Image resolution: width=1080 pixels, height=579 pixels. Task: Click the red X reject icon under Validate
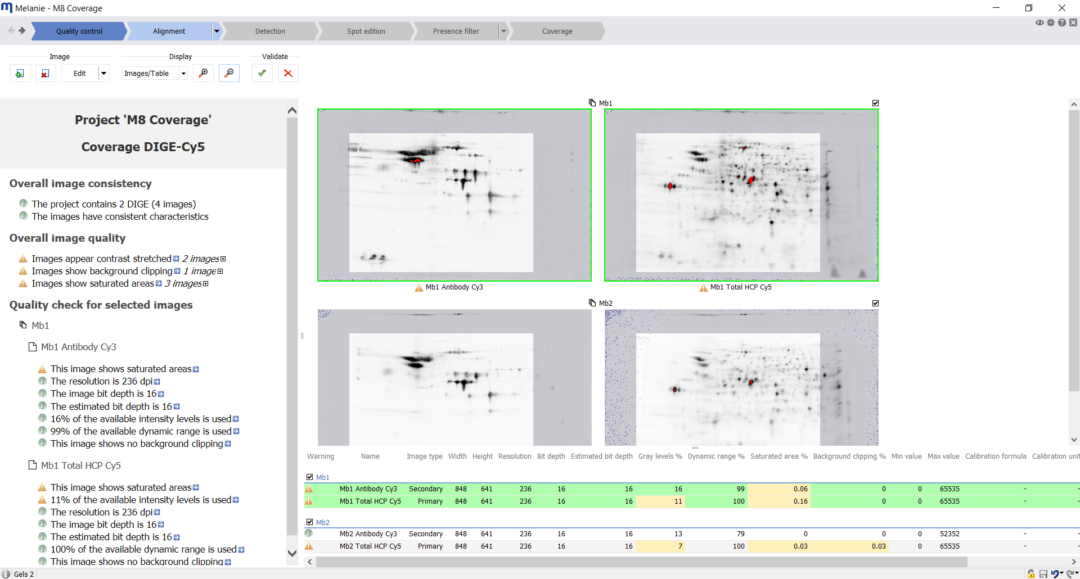tap(288, 73)
